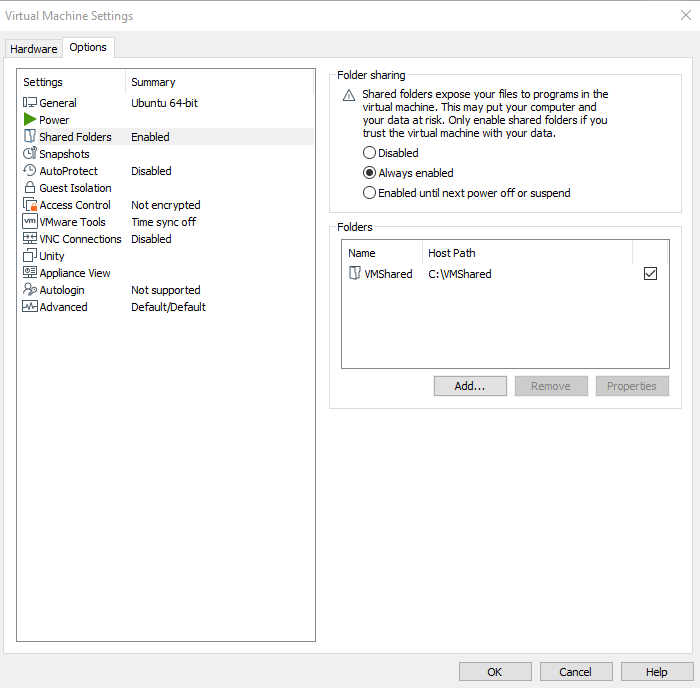The width and height of the screenshot is (700, 688).
Task: Click the Access Control lock icon
Action: (29, 204)
